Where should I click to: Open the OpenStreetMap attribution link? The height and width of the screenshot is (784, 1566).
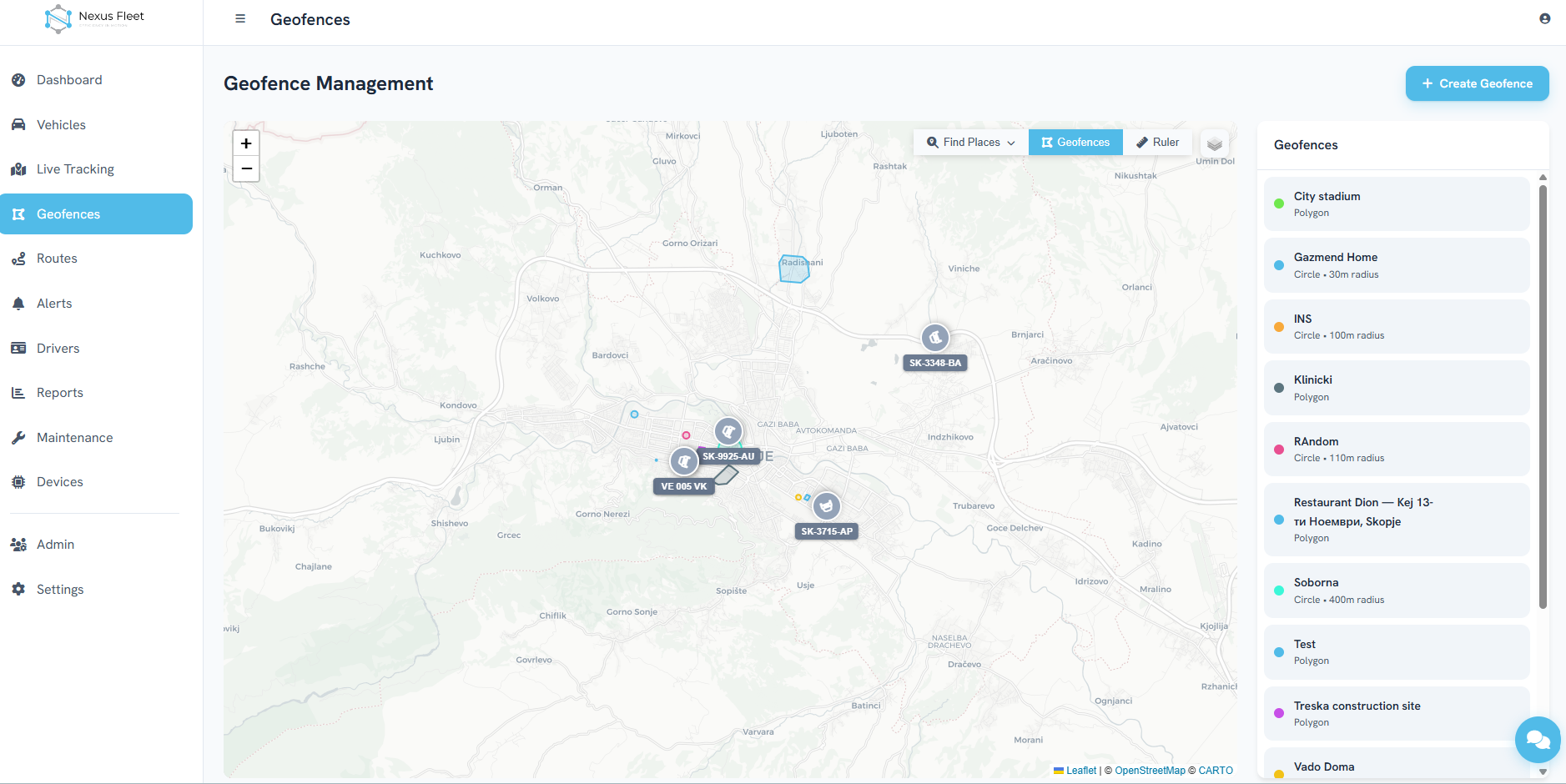[1150, 771]
